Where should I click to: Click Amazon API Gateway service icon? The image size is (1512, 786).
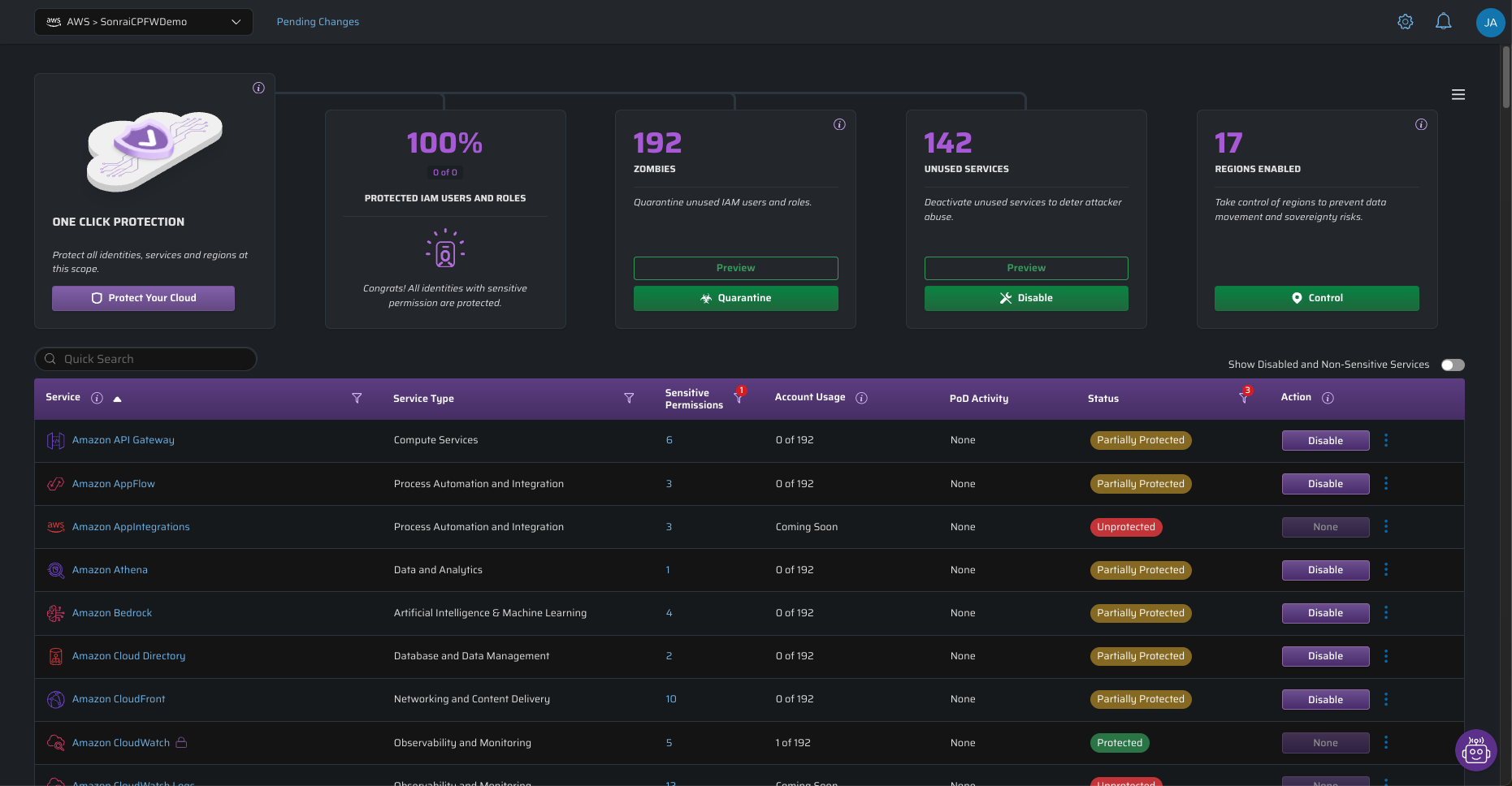55,440
